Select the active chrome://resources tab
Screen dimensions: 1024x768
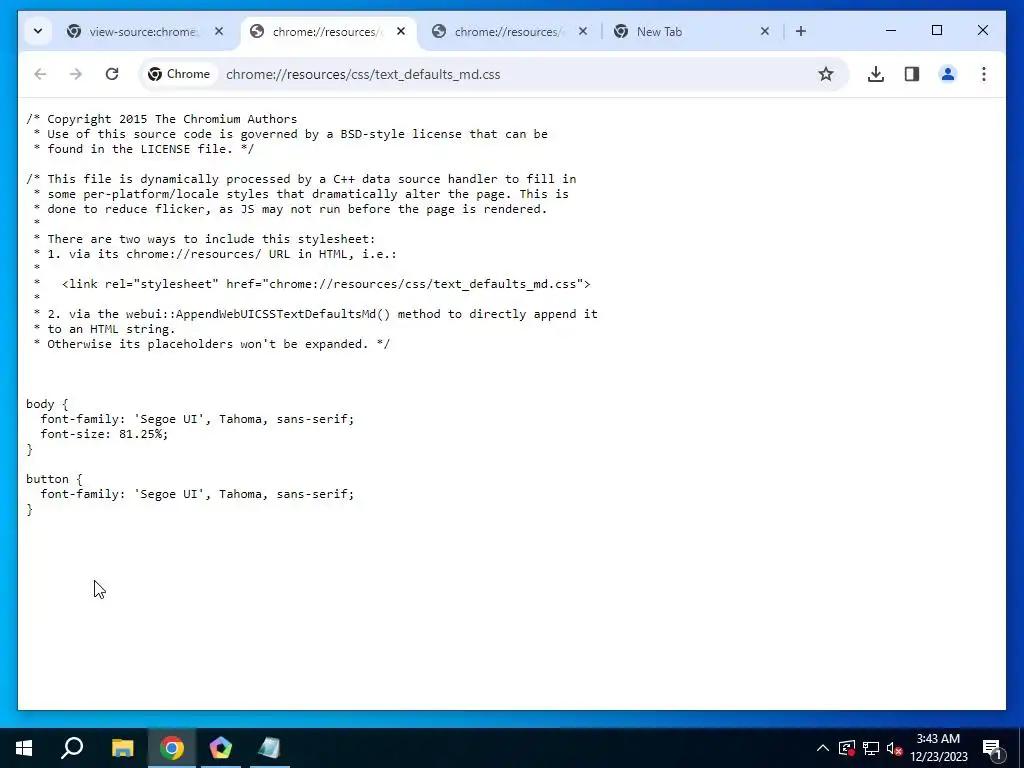[328, 31]
